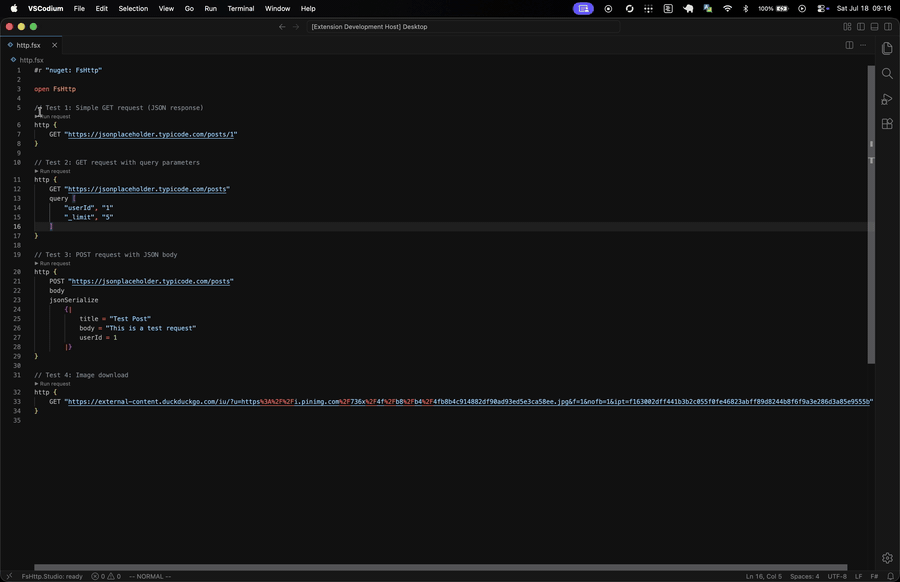Click the vertical scrollbar of the editor

click(871, 214)
